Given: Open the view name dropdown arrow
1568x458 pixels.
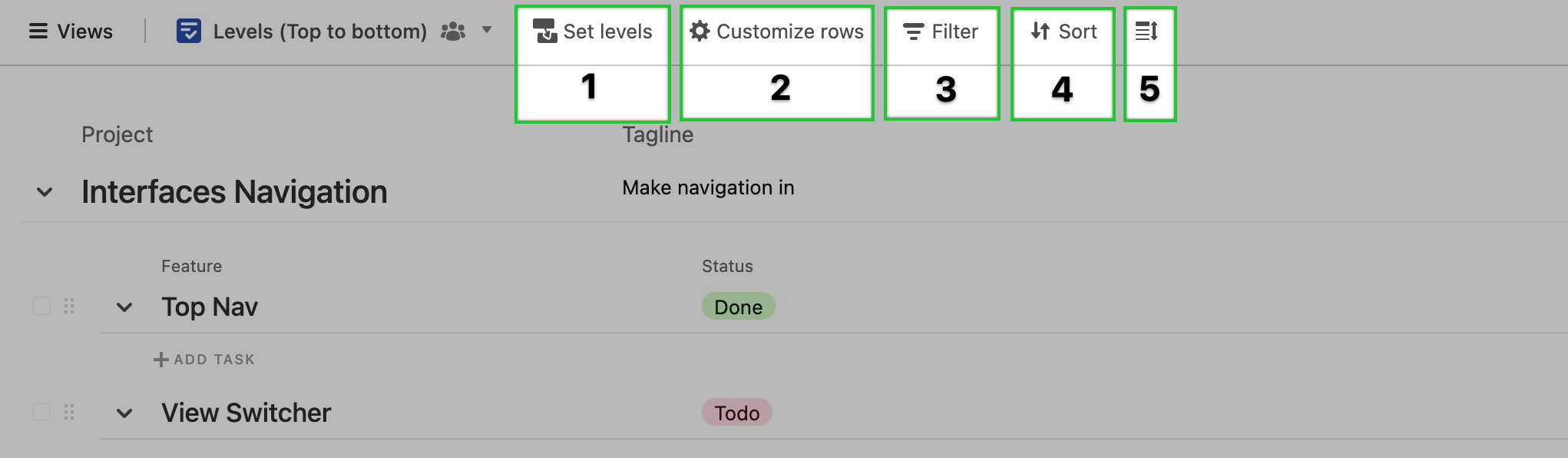Looking at the screenshot, I should pyautogui.click(x=486, y=30).
